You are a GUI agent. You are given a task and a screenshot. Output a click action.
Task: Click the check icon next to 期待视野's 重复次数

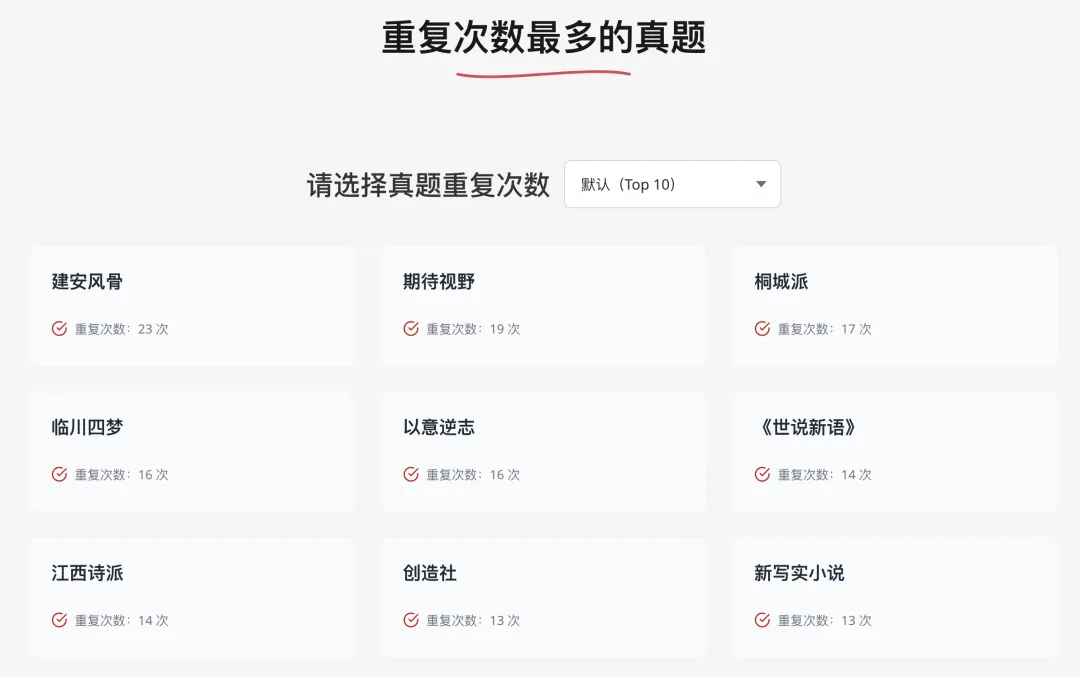click(410, 328)
